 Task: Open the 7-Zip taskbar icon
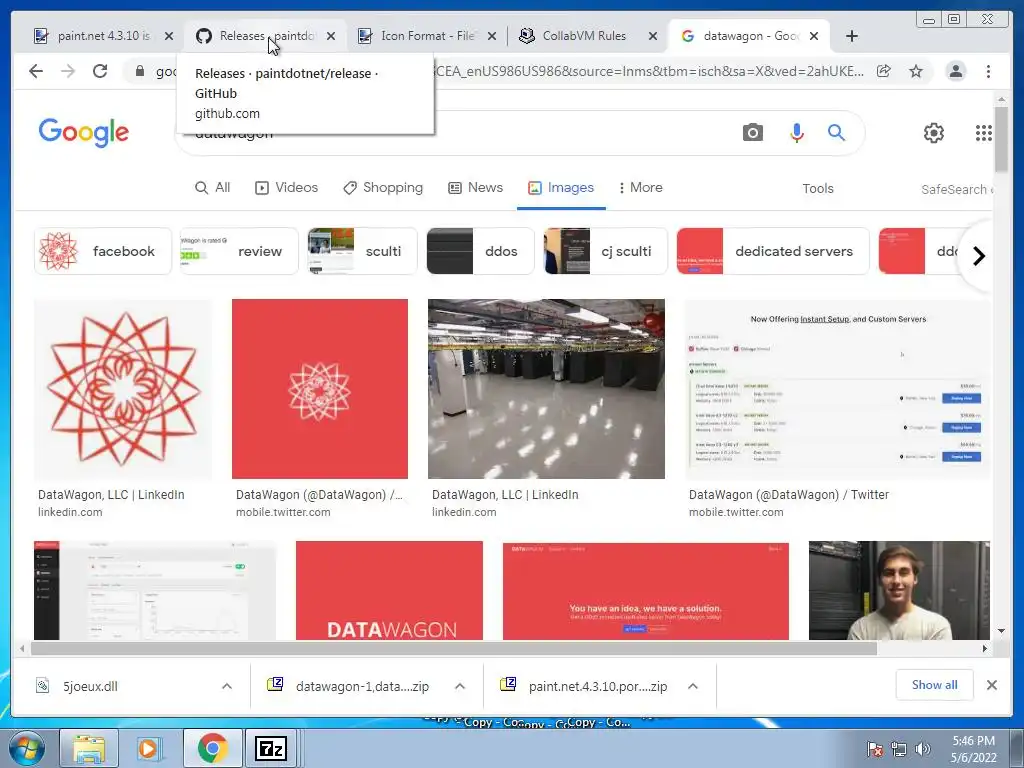click(x=271, y=748)
